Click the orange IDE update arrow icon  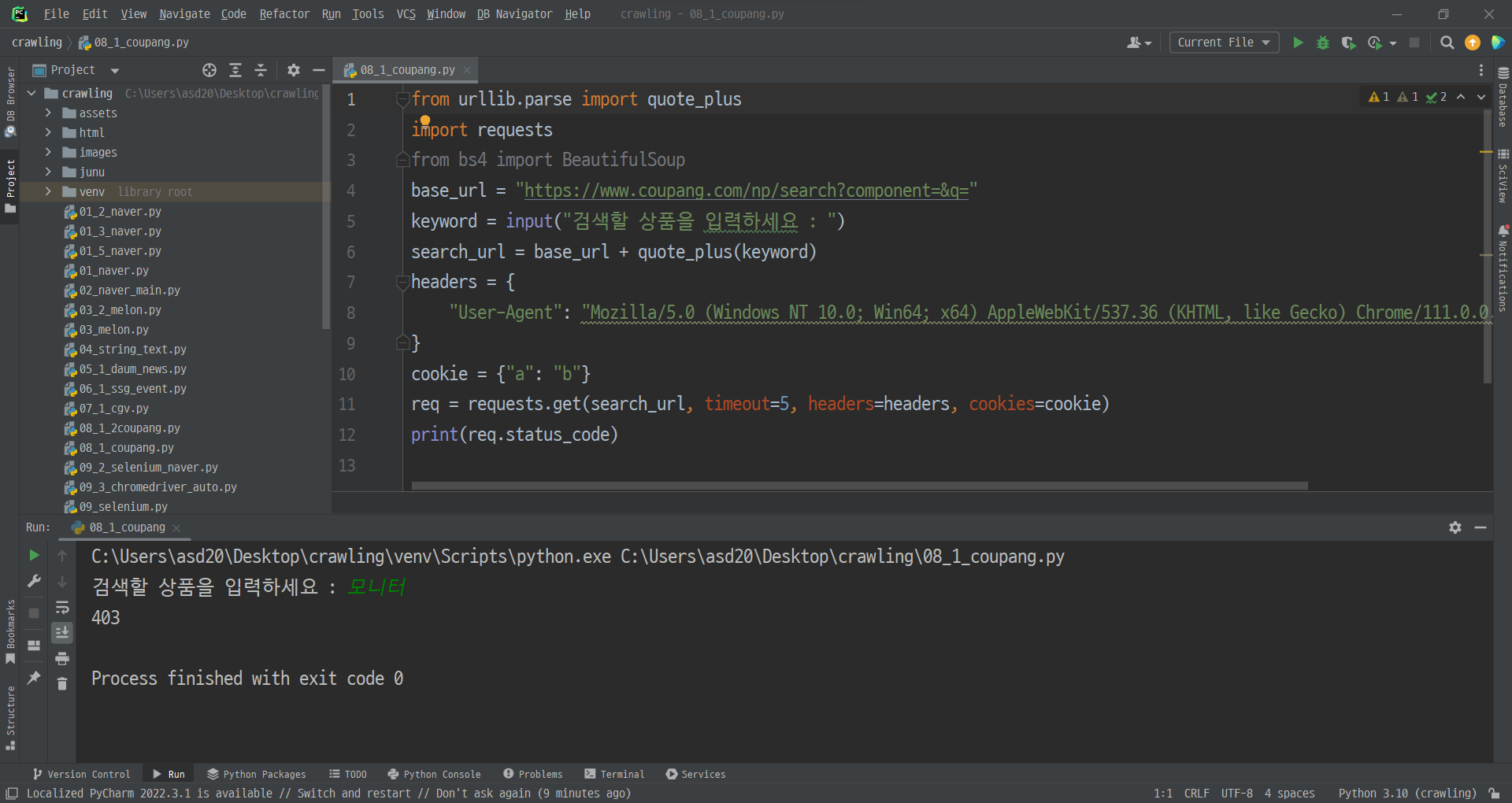click(1472, 43)
